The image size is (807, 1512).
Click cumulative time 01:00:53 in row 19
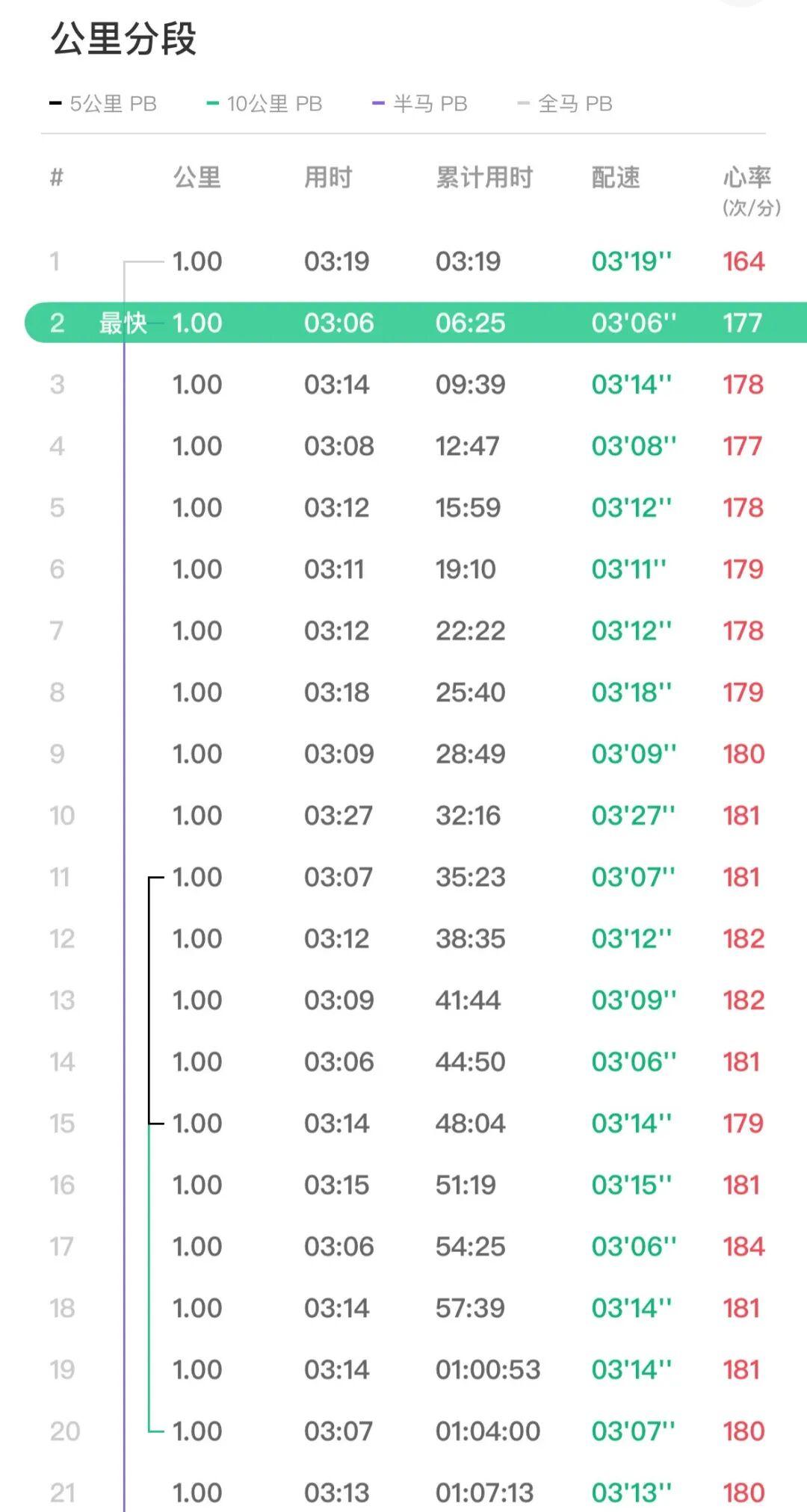tap(488, 1369)
